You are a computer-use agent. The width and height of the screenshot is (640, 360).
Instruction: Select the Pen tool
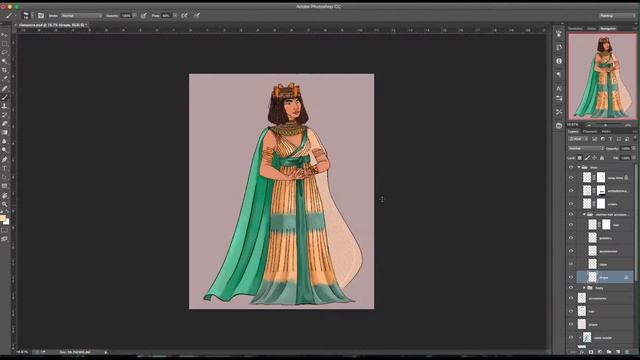(4, 159)
